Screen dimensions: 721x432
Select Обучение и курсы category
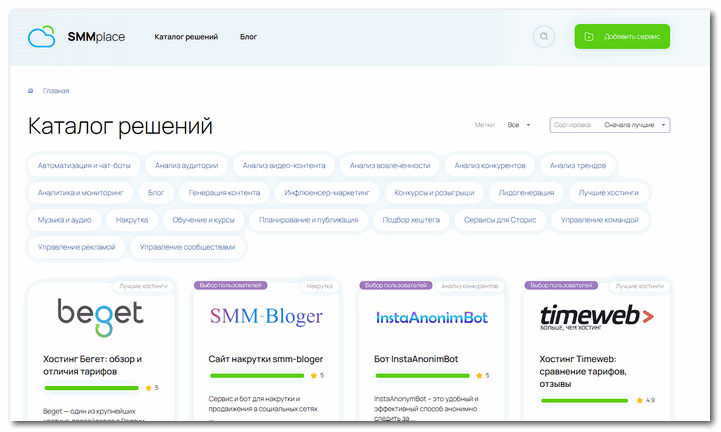click(x=203, y=219)
